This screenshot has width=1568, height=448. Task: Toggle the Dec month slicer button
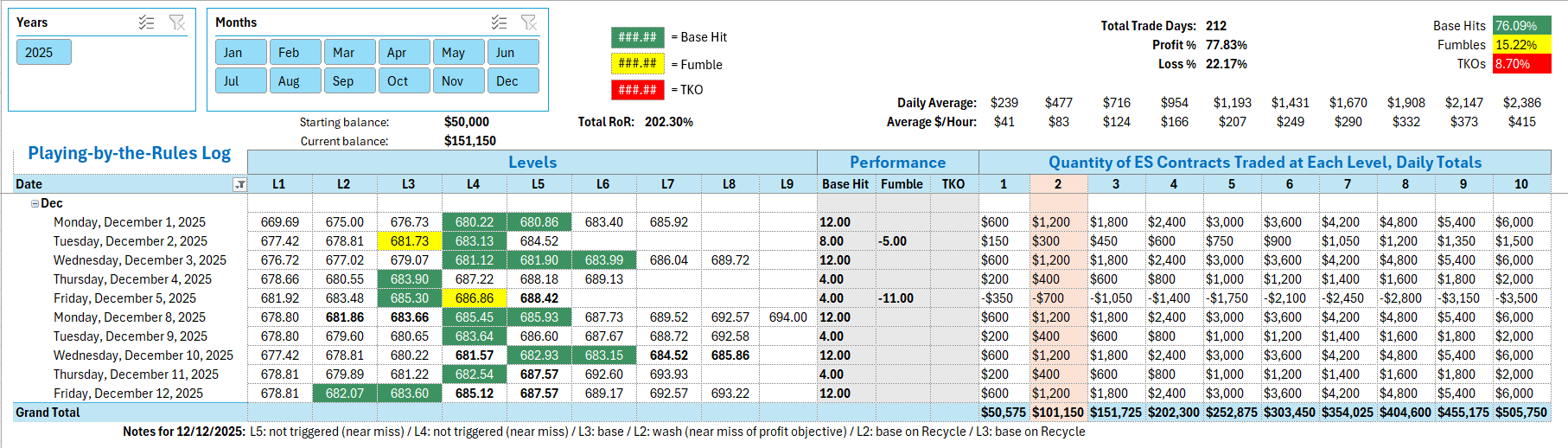pos(513,80)
